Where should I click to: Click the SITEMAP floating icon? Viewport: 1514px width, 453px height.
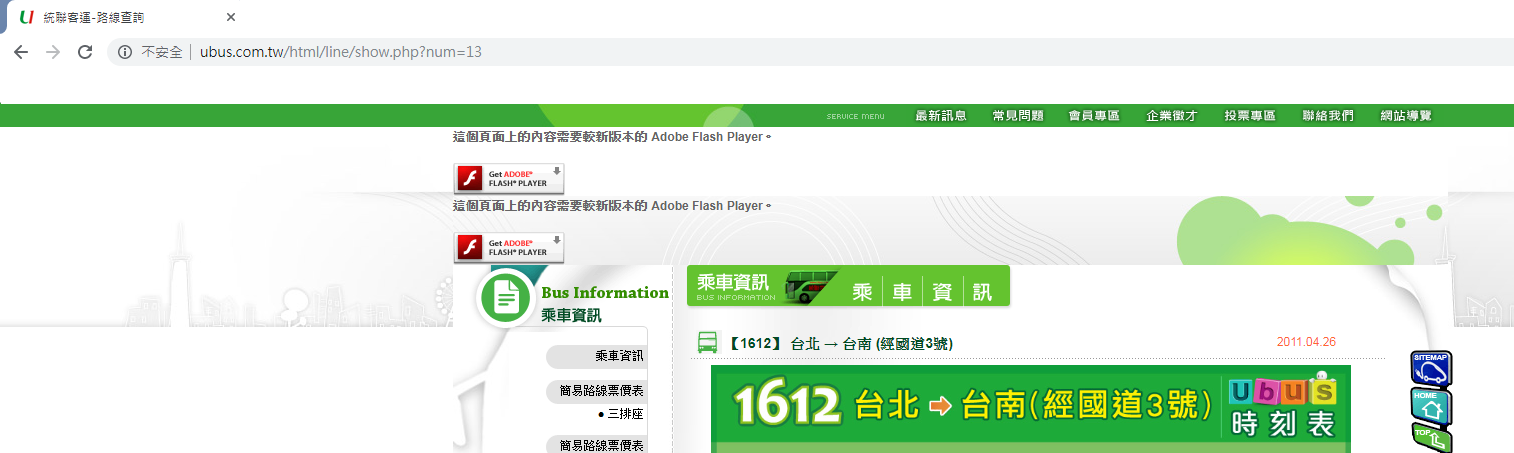click(x=1430, y=368)
